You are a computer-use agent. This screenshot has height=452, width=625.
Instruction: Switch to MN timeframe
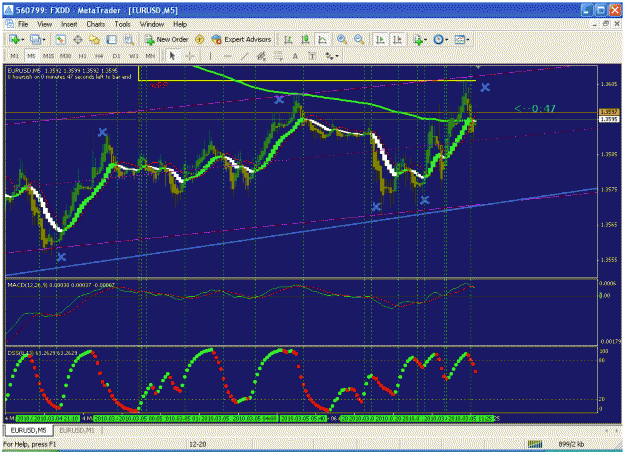click(150, 56)
